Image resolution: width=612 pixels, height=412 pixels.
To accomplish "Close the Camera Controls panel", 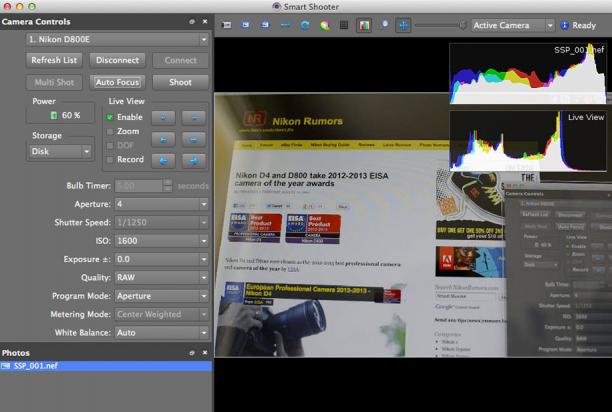I will (x=205, y=22).
